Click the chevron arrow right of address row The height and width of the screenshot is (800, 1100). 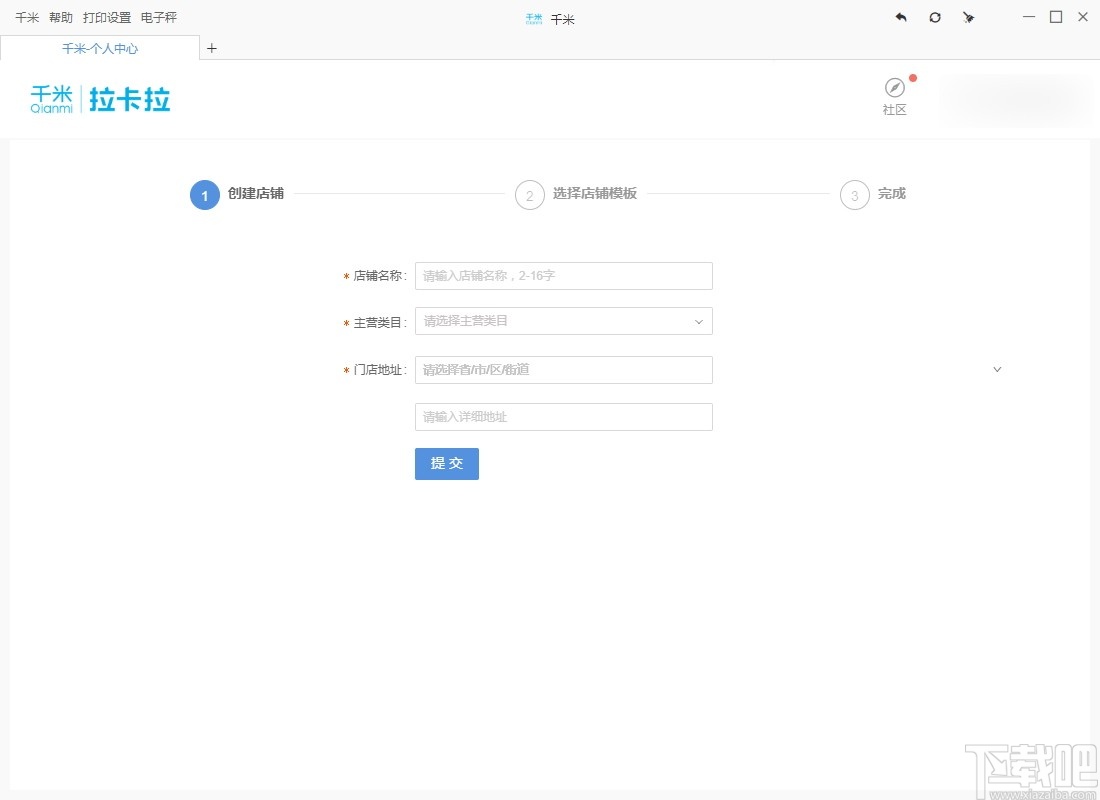pos(997,369)
